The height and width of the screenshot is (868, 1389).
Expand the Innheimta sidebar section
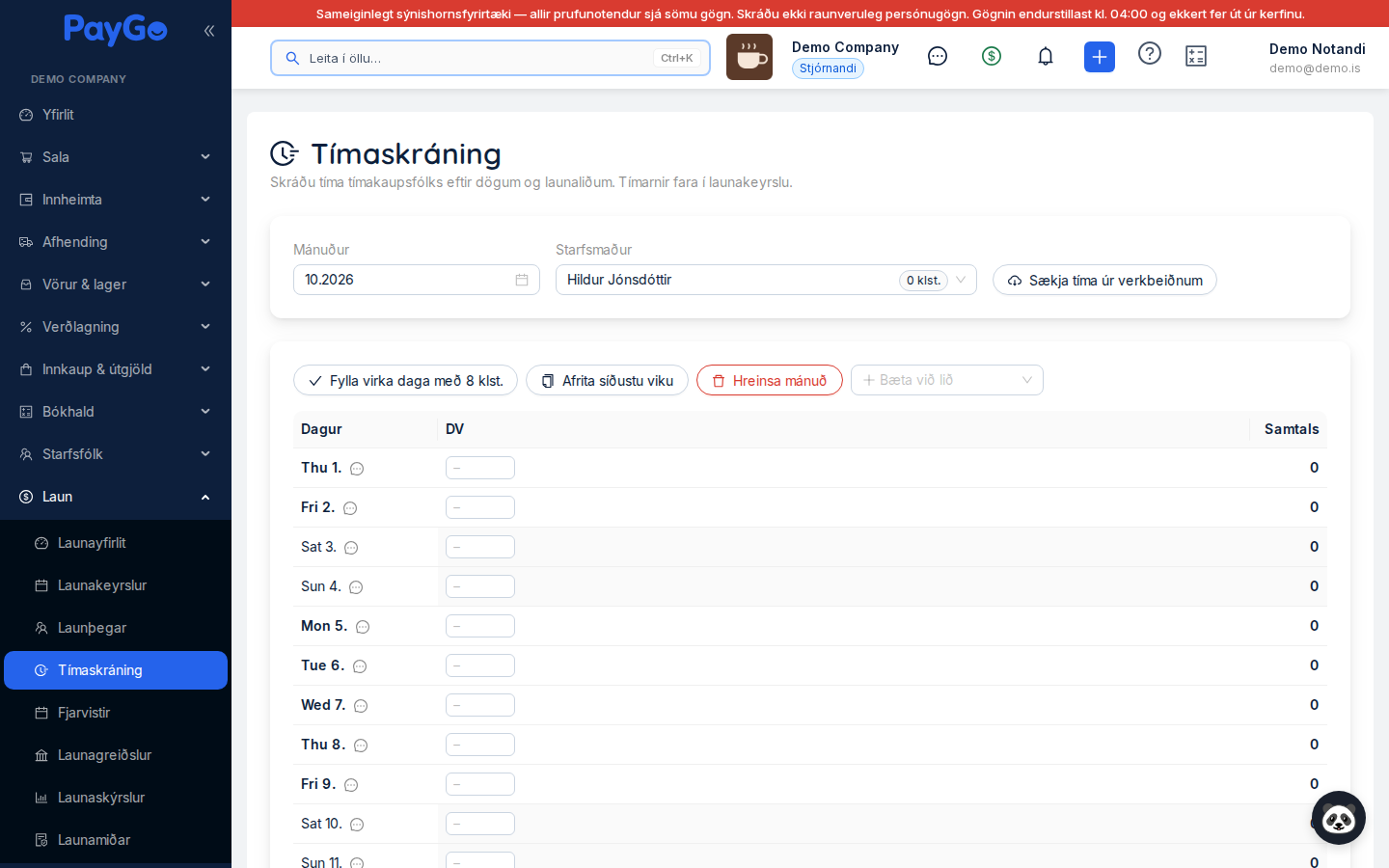pos(116,200)
